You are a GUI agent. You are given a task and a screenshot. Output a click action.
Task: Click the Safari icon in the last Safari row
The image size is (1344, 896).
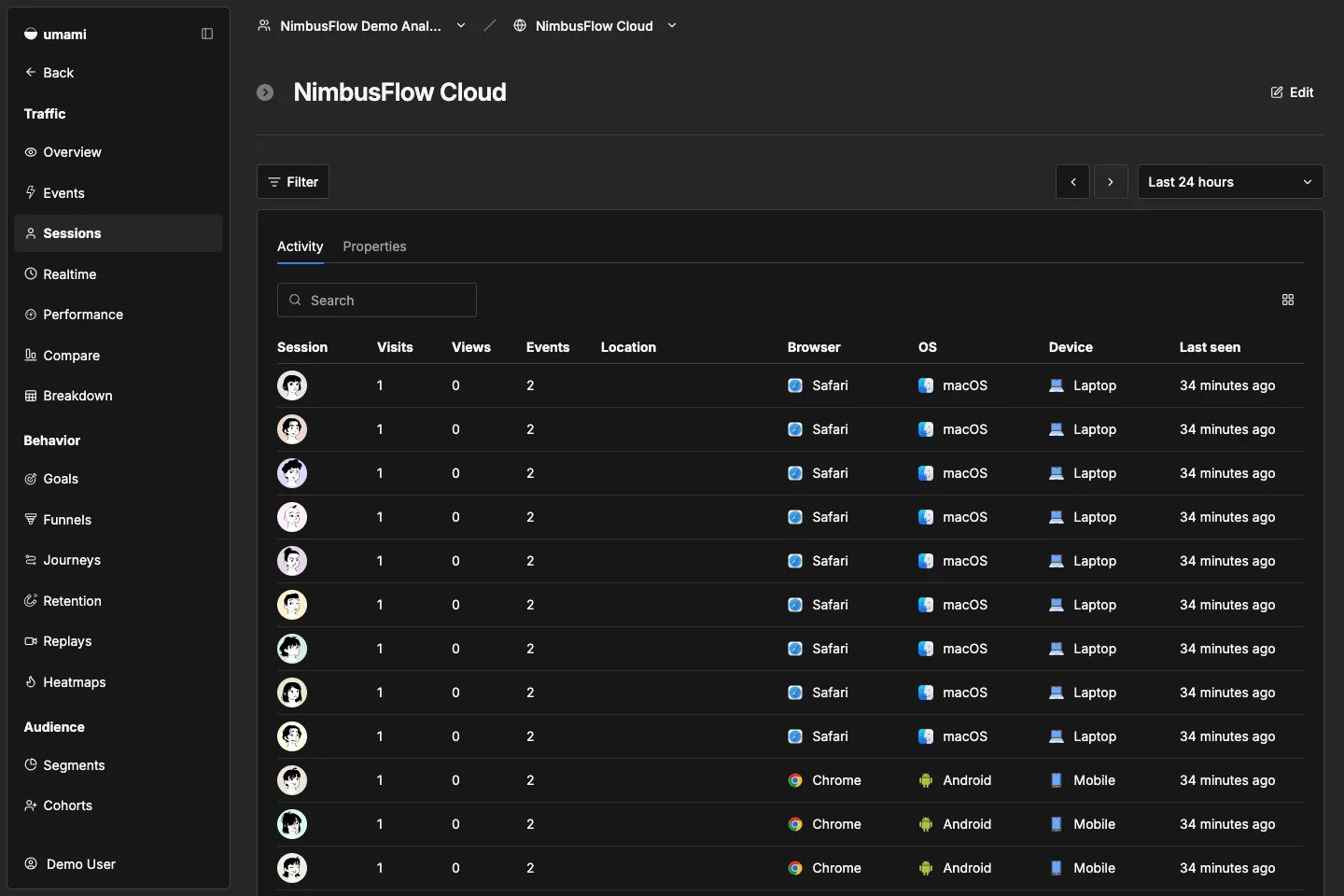(795, 736)
